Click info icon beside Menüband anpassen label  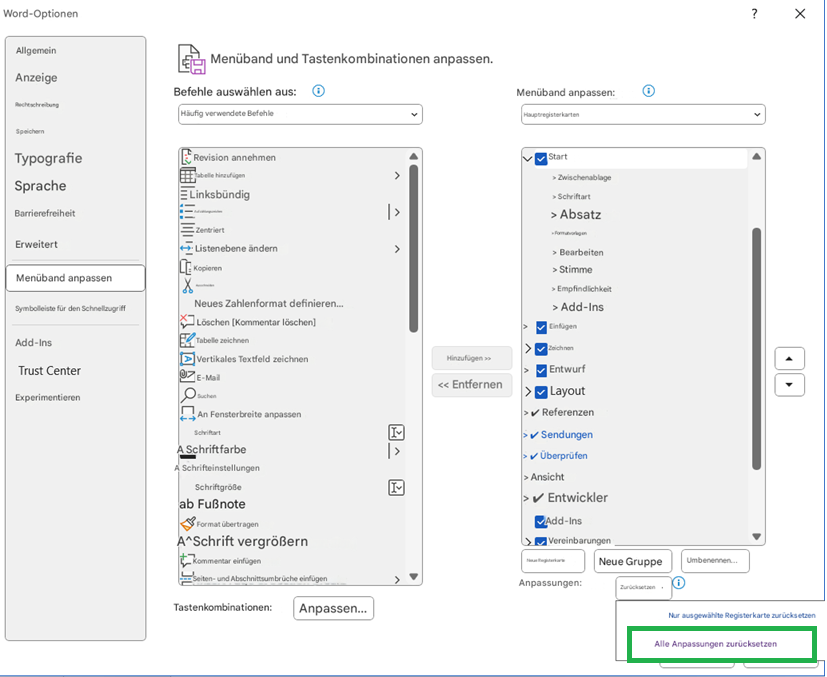[x=649, y=91]
